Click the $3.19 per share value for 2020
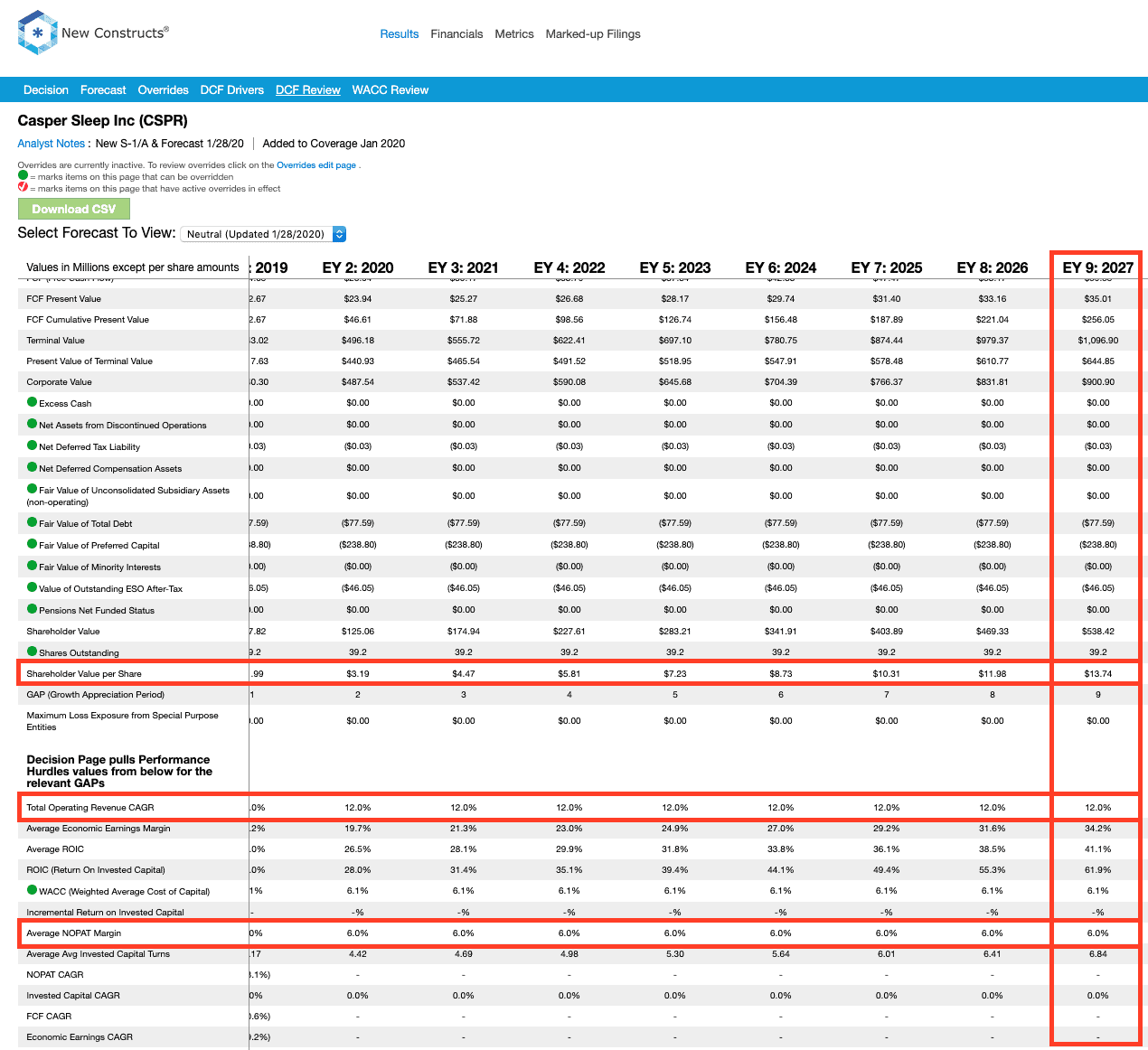This screenshot has width=1148, height=1050. coord(358,673)
